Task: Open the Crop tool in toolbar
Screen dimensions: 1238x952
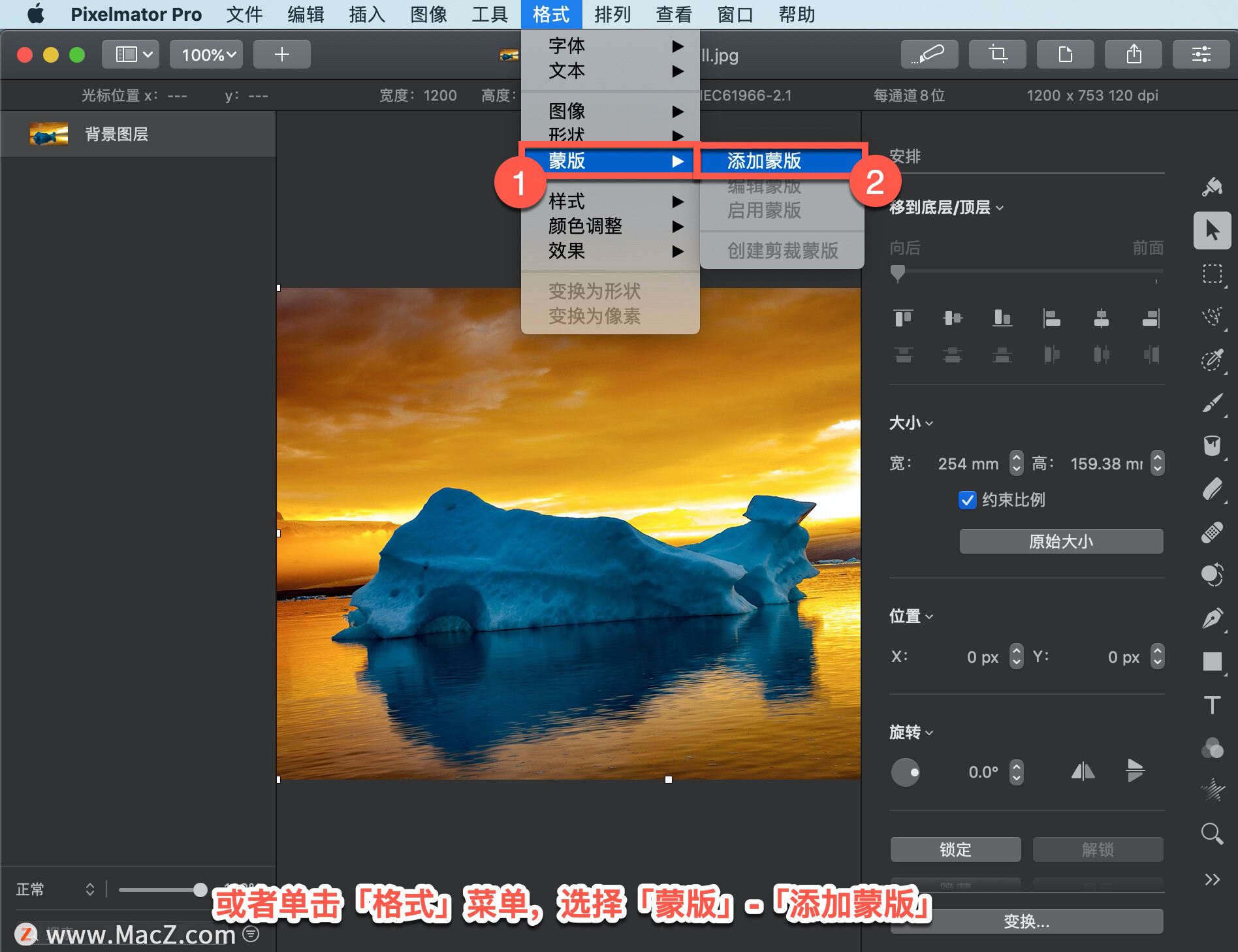Action: tap(997, 54)
